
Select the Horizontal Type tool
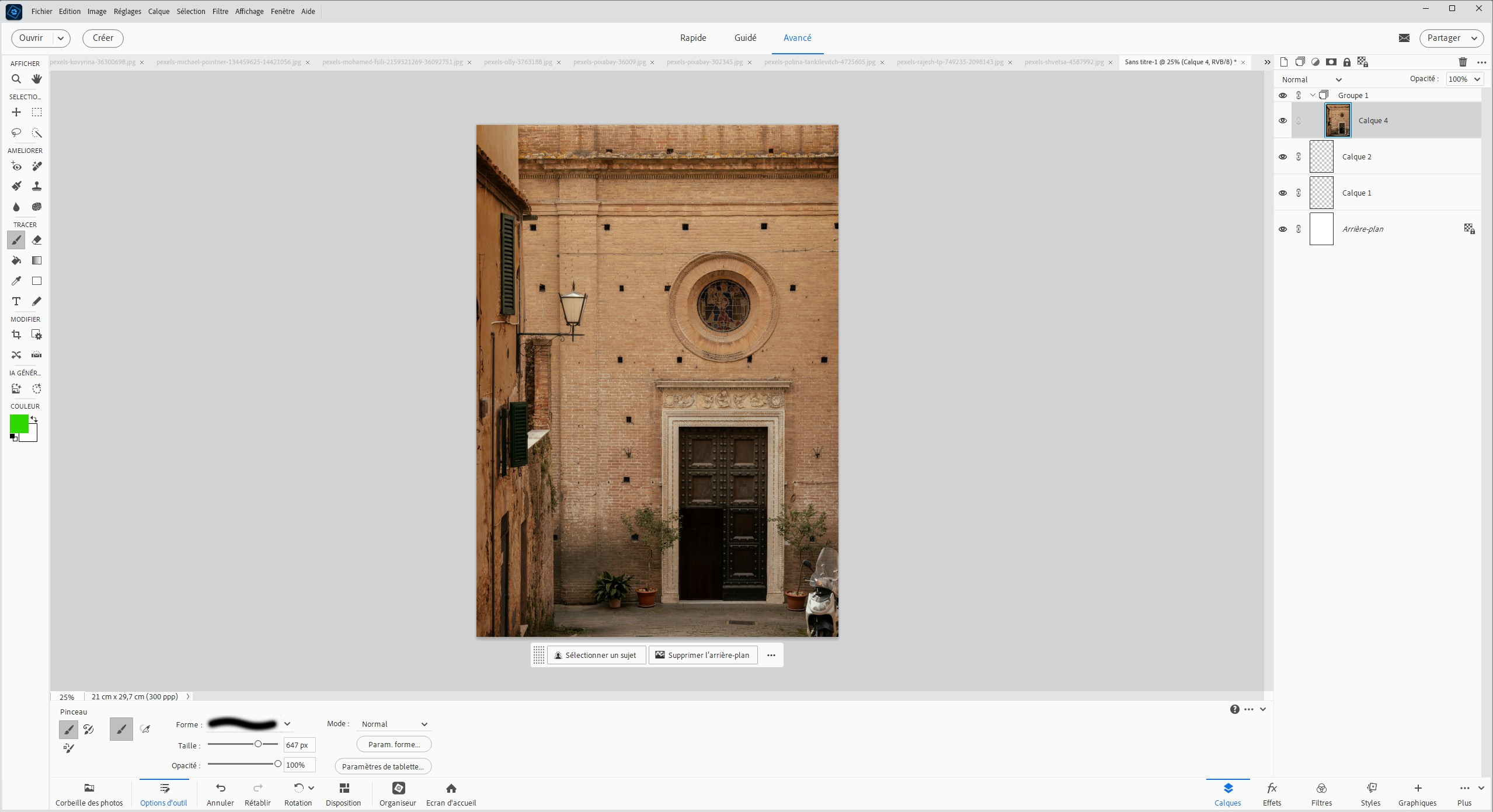click(16, 301)
